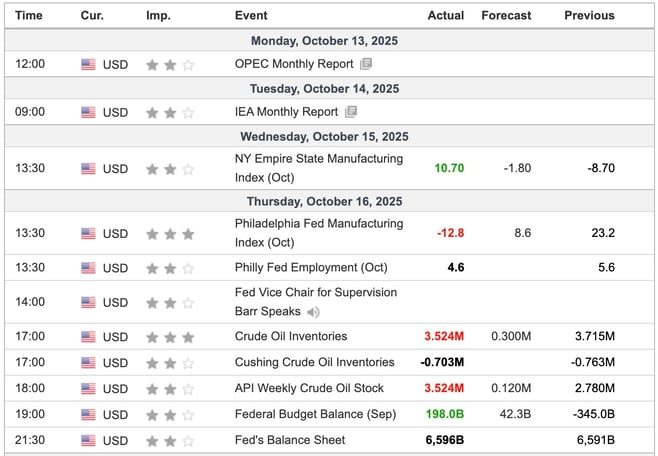Click the report icon beside OPEC Monthly Report

366,64
